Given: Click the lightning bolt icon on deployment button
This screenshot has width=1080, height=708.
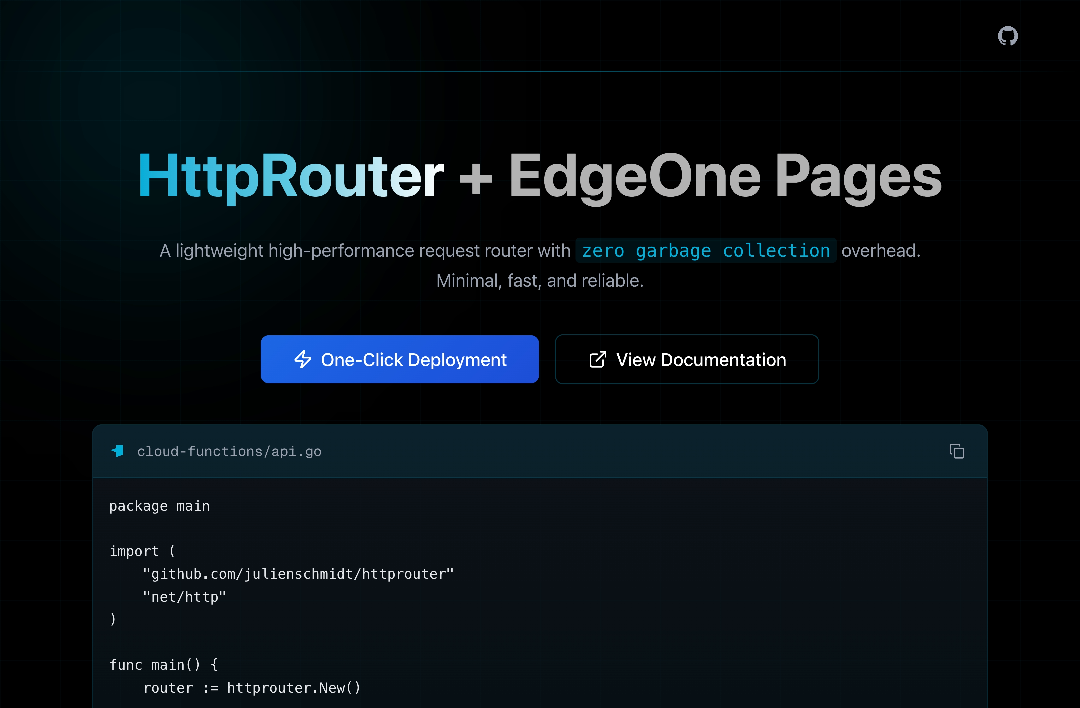Looking at the screenshot, I should pyautogui.click(x=302, y=360).
